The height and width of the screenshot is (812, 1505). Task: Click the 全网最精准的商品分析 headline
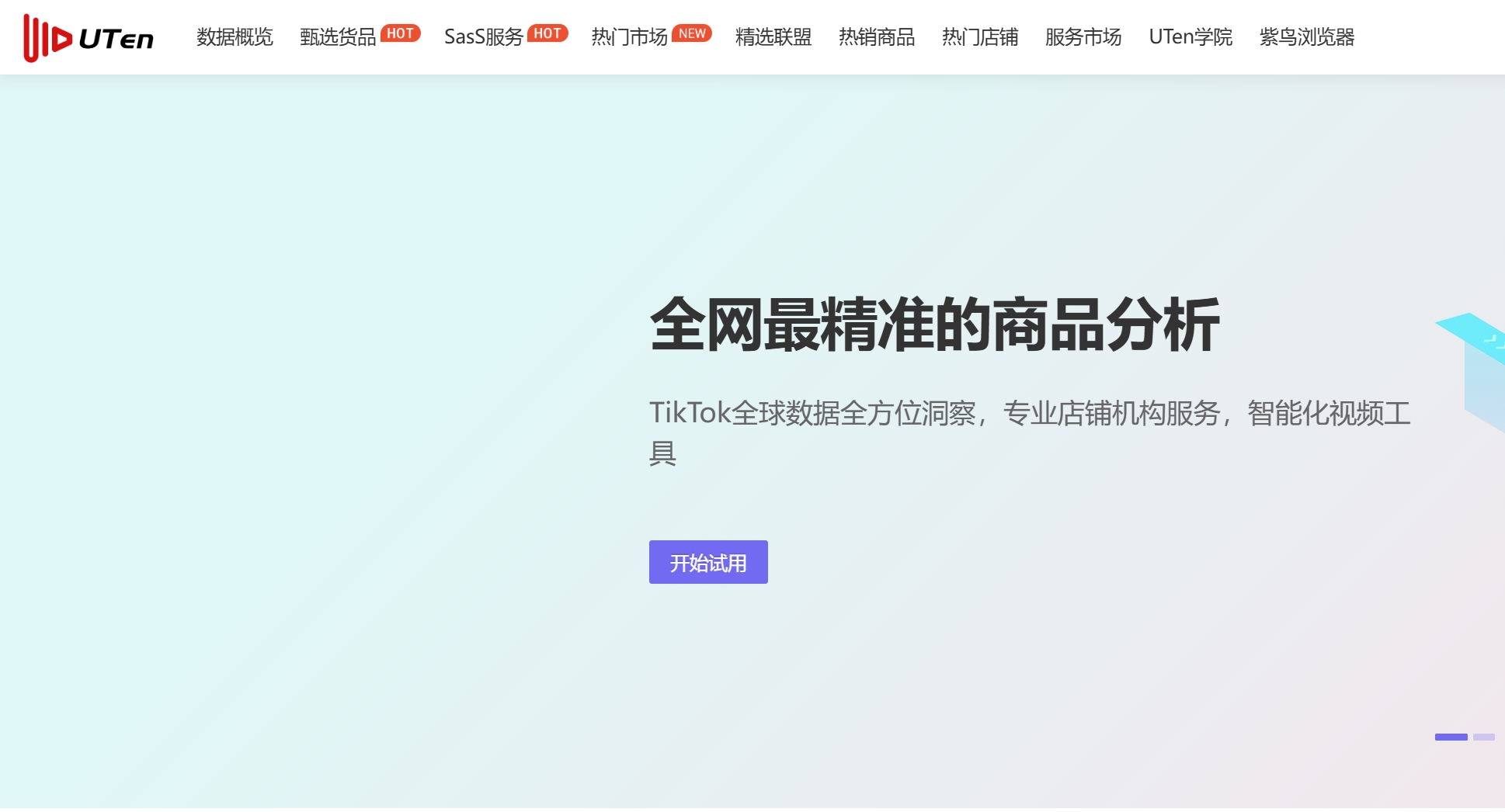coord(934,325)
